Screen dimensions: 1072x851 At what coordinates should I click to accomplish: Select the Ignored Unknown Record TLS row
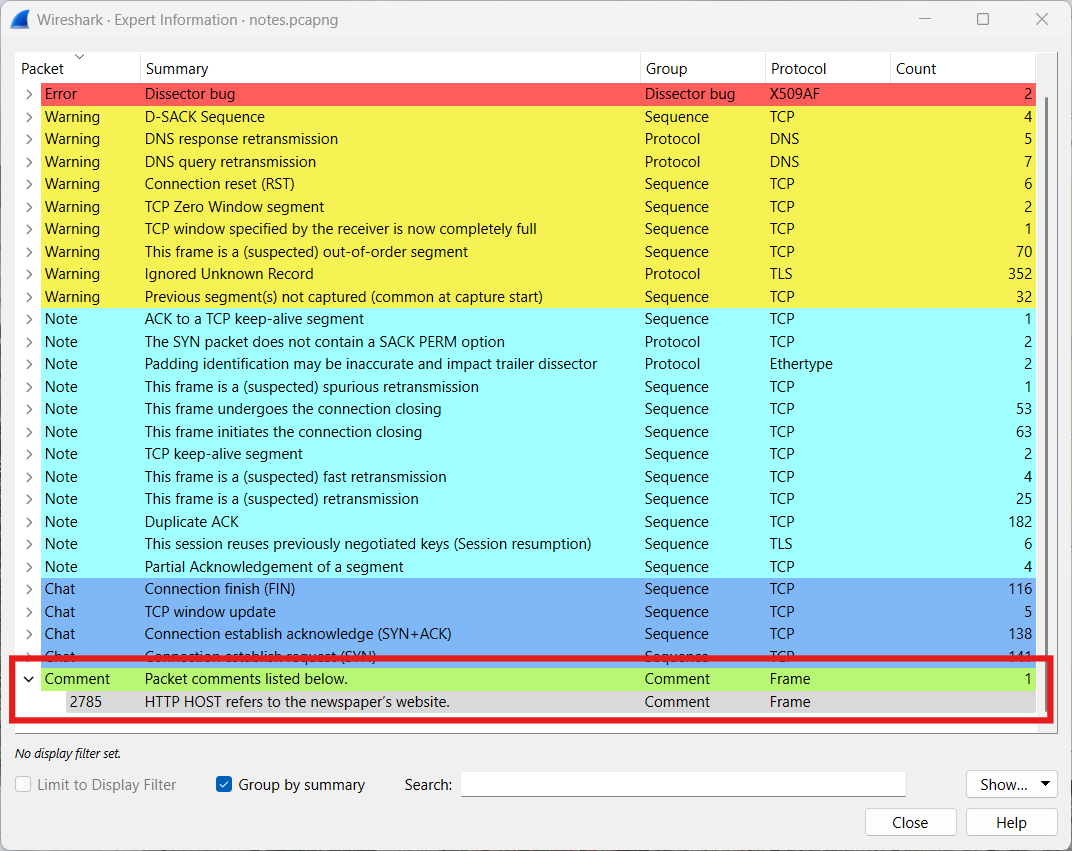point(229,274)
